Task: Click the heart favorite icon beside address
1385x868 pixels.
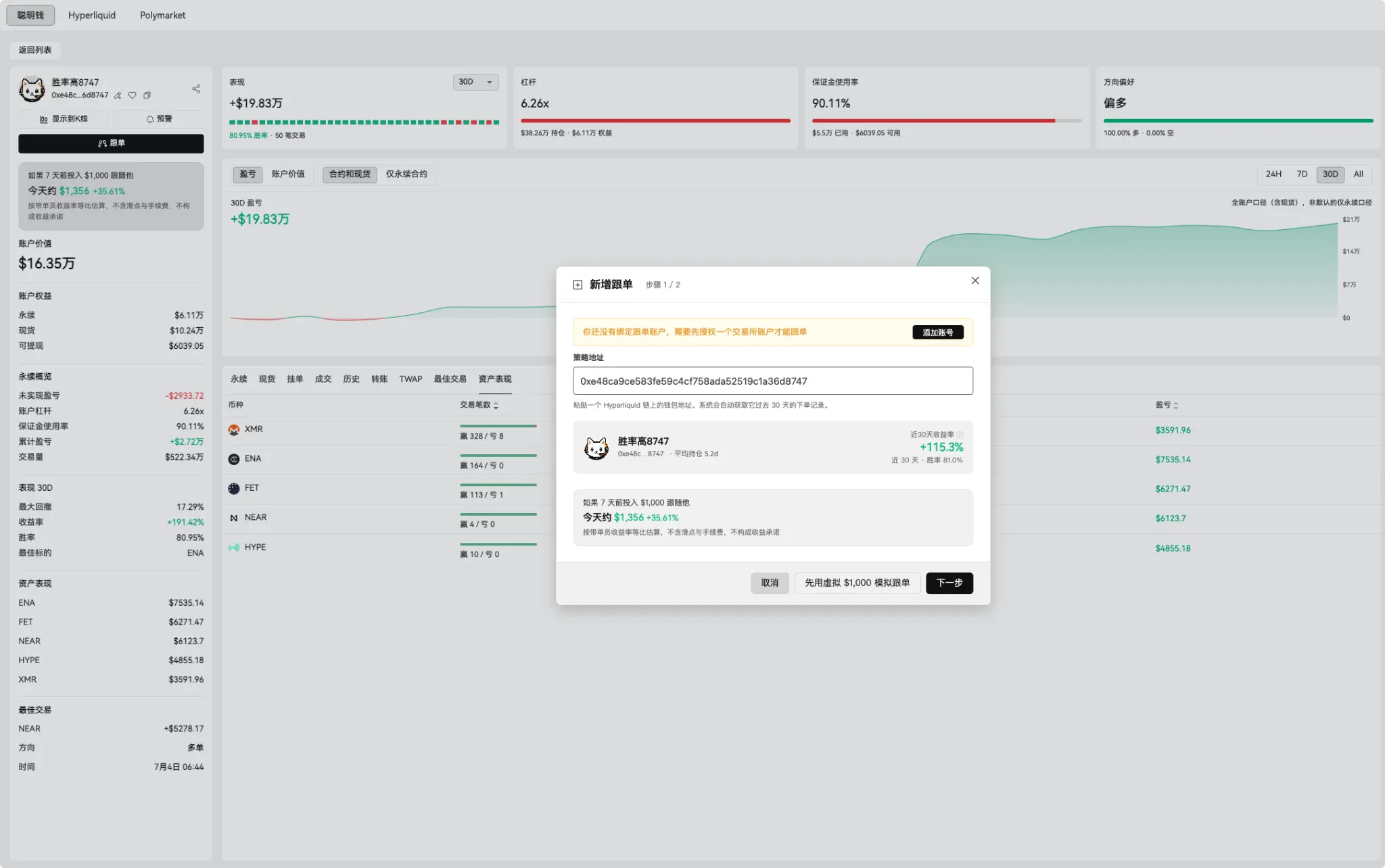Action: 133,95
